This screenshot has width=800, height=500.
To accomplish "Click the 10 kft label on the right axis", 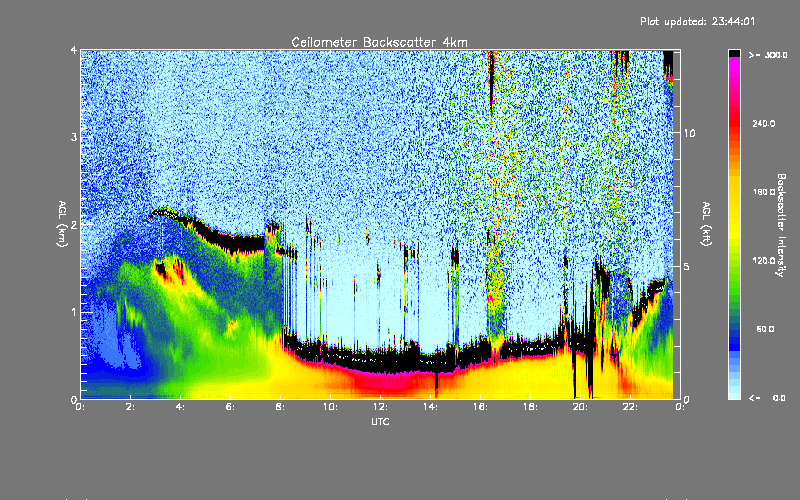I will click(x=689, y=133).
